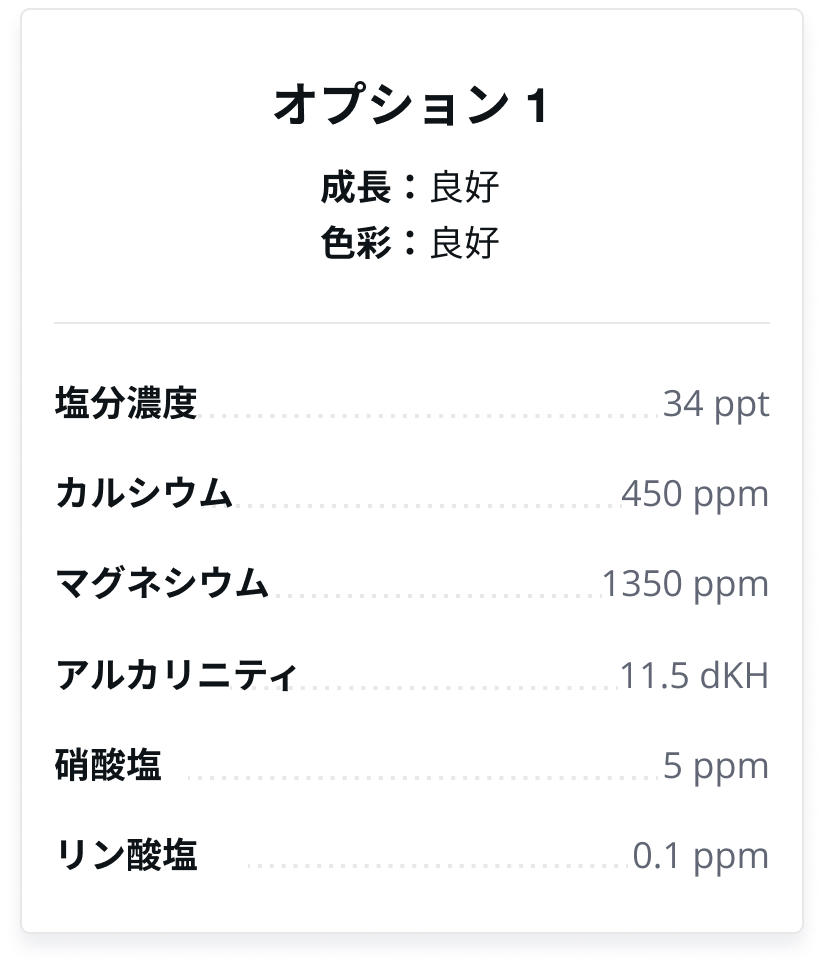
Task: Select the 5 ppm nitrate value
Action: pyautogui.click(x=716, y=767)
